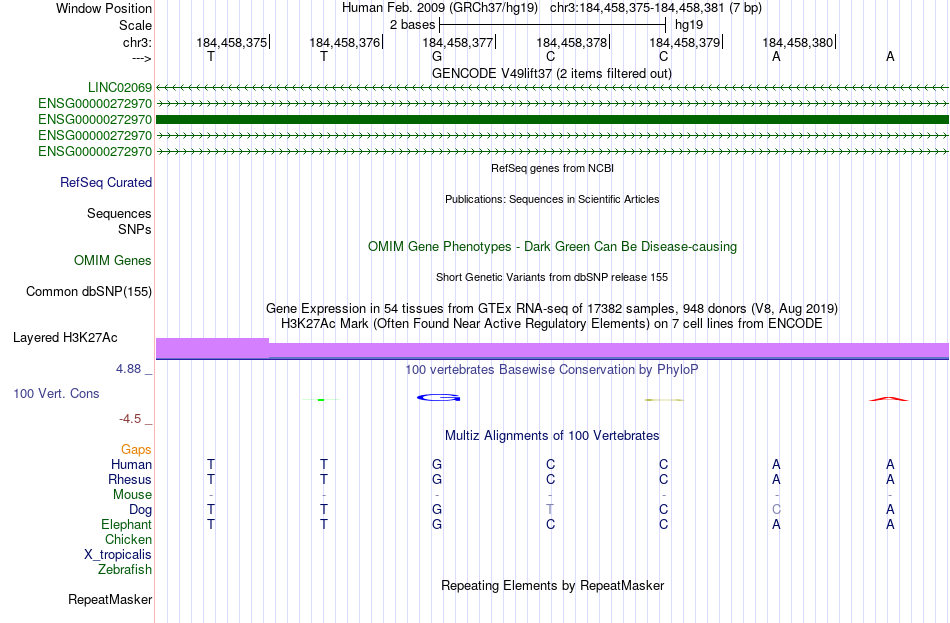
Task: Click the "100 Vert. Cons" track label
Action: click(56, 394)
